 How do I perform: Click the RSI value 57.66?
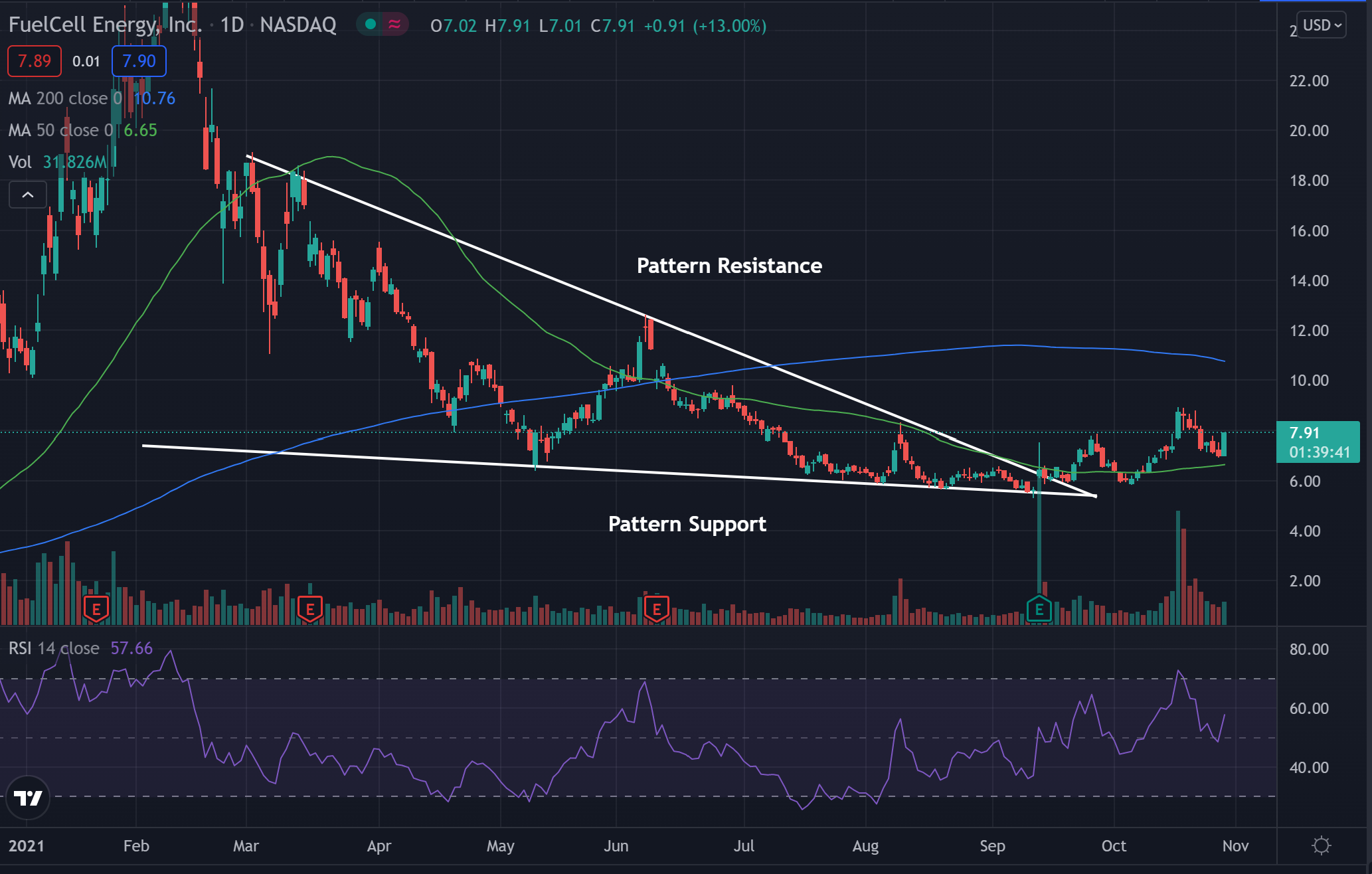[x=131, y=648]
